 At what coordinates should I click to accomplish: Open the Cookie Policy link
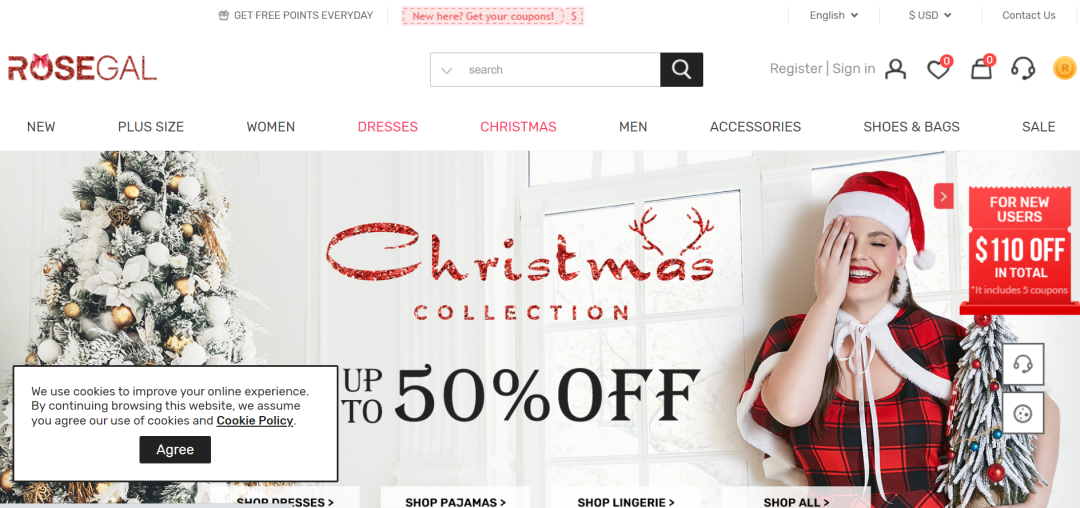pos(255,421)
